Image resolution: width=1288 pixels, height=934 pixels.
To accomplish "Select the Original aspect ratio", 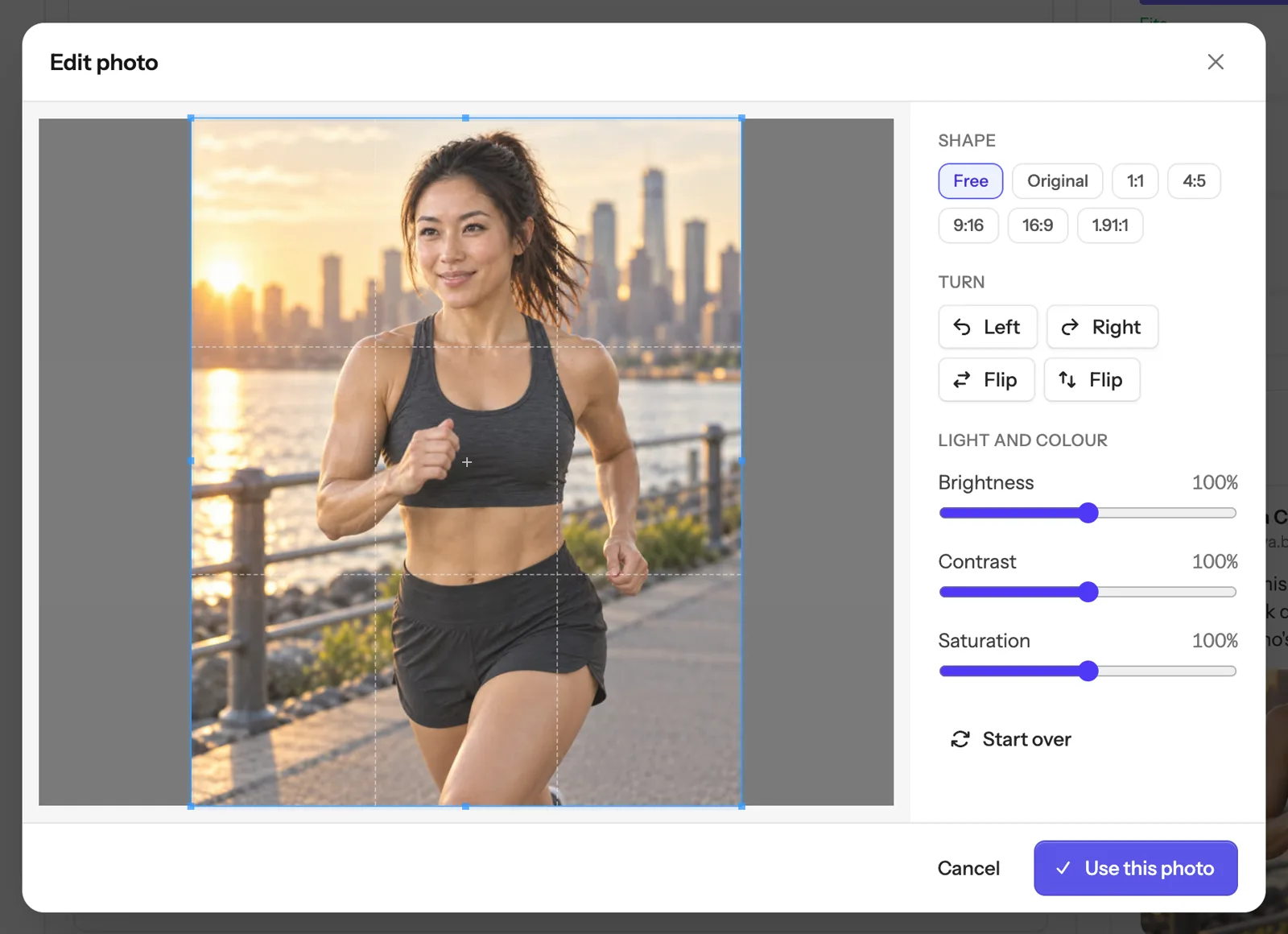I will tap(1057, 181).
